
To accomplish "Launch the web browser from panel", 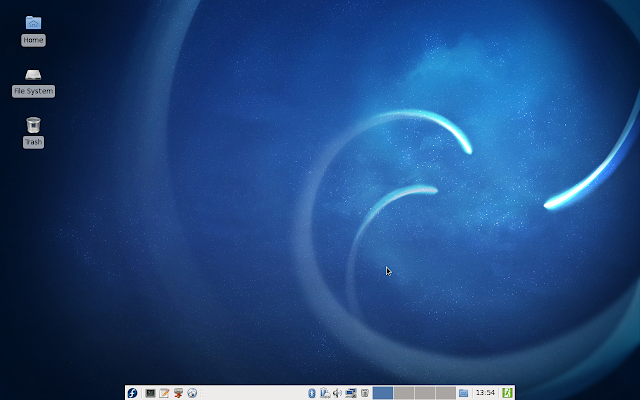I will (192, 393).
